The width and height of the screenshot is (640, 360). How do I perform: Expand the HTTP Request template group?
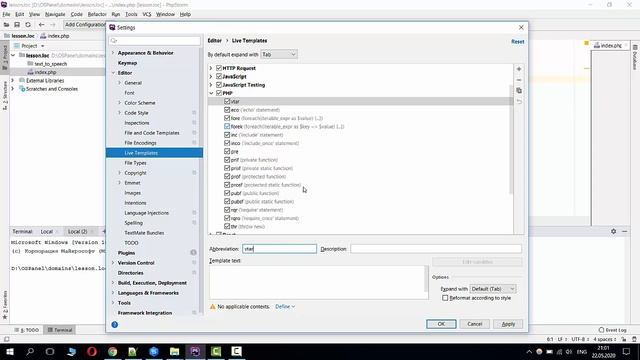211,68
